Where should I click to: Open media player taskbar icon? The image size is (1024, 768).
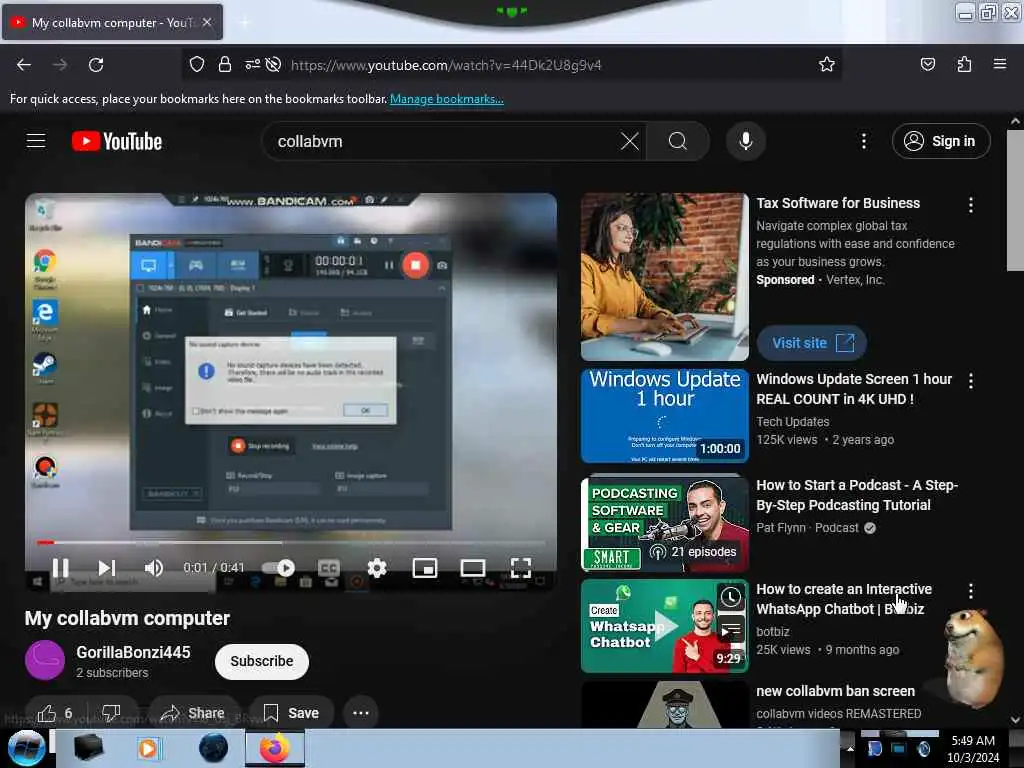click(x=149, y=748)
